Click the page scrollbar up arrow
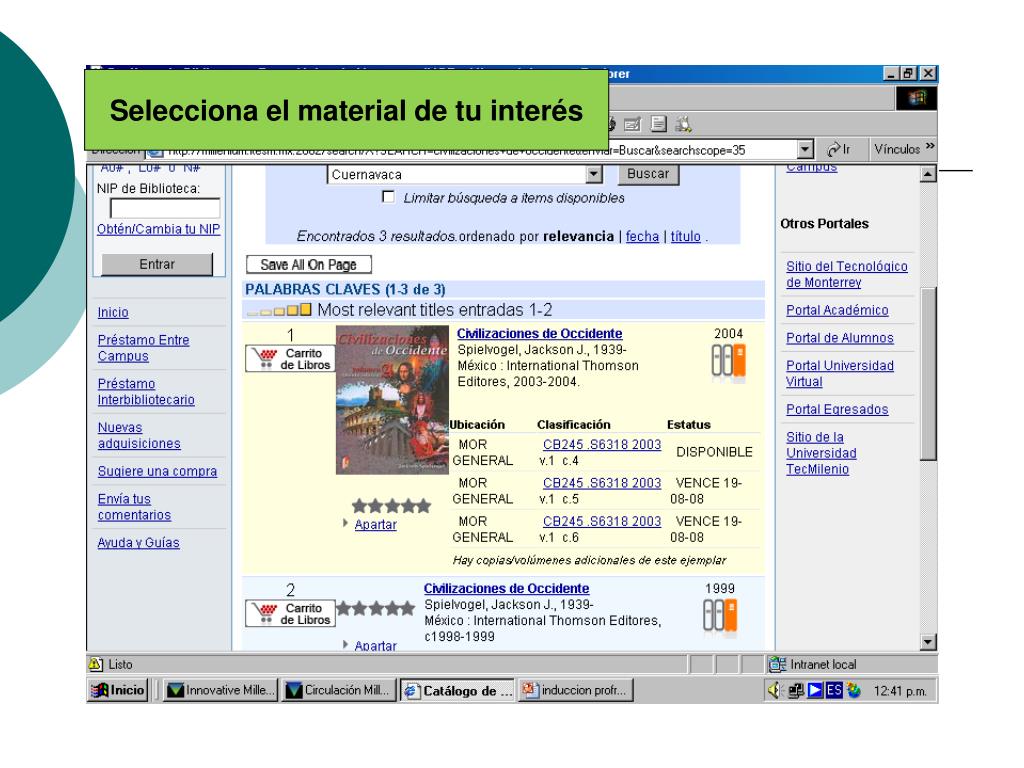Screen dimensions: 1024x768 (x=928, y=174)
